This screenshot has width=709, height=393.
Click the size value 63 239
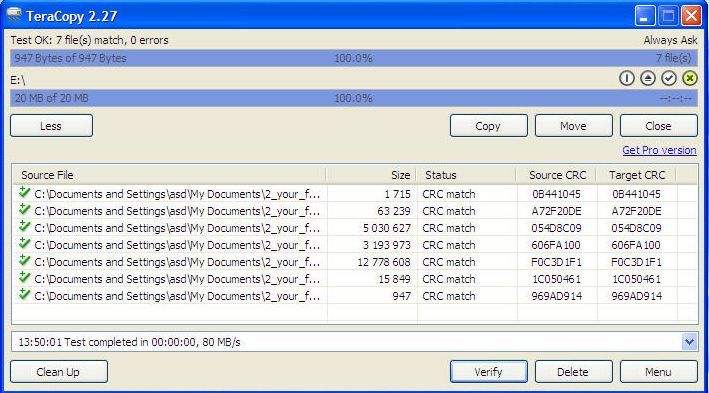pos(394,211)
